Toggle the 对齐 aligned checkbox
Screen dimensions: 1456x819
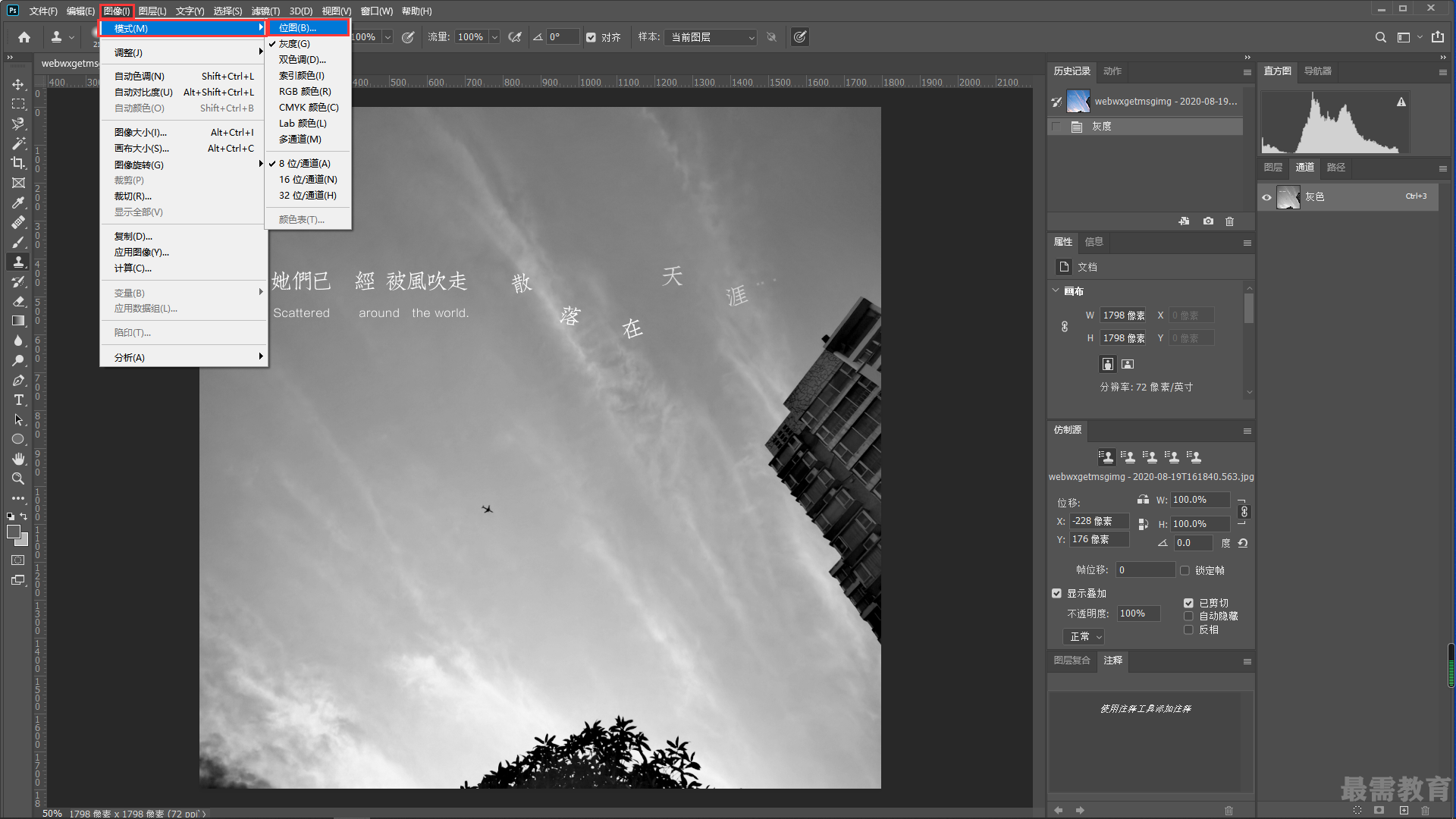coord(591,37)
